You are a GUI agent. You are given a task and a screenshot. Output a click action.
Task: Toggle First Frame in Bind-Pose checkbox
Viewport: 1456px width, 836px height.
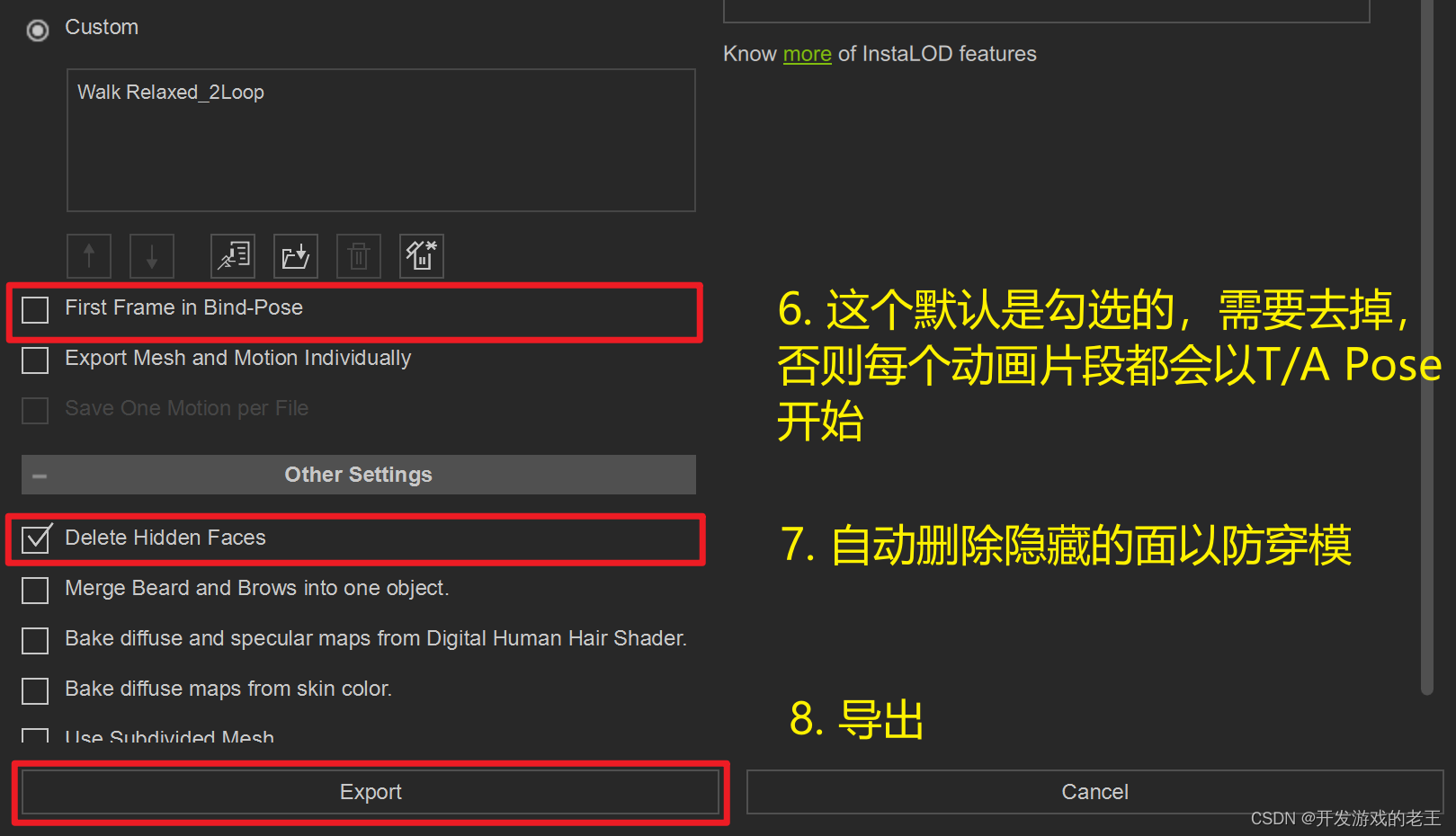[35, 310]
